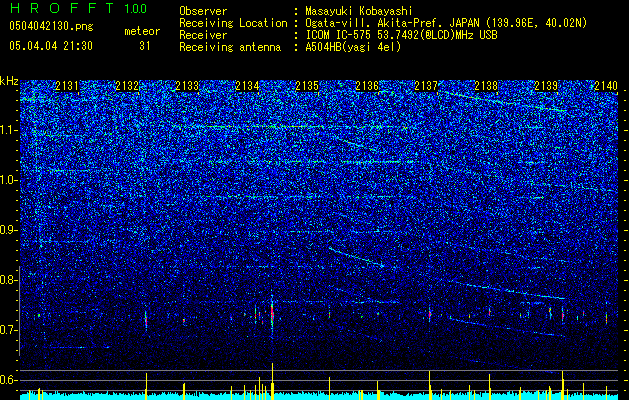Select the file name 0504042130.png
This screenshot has height=400, width=629.
coord(51,26)
